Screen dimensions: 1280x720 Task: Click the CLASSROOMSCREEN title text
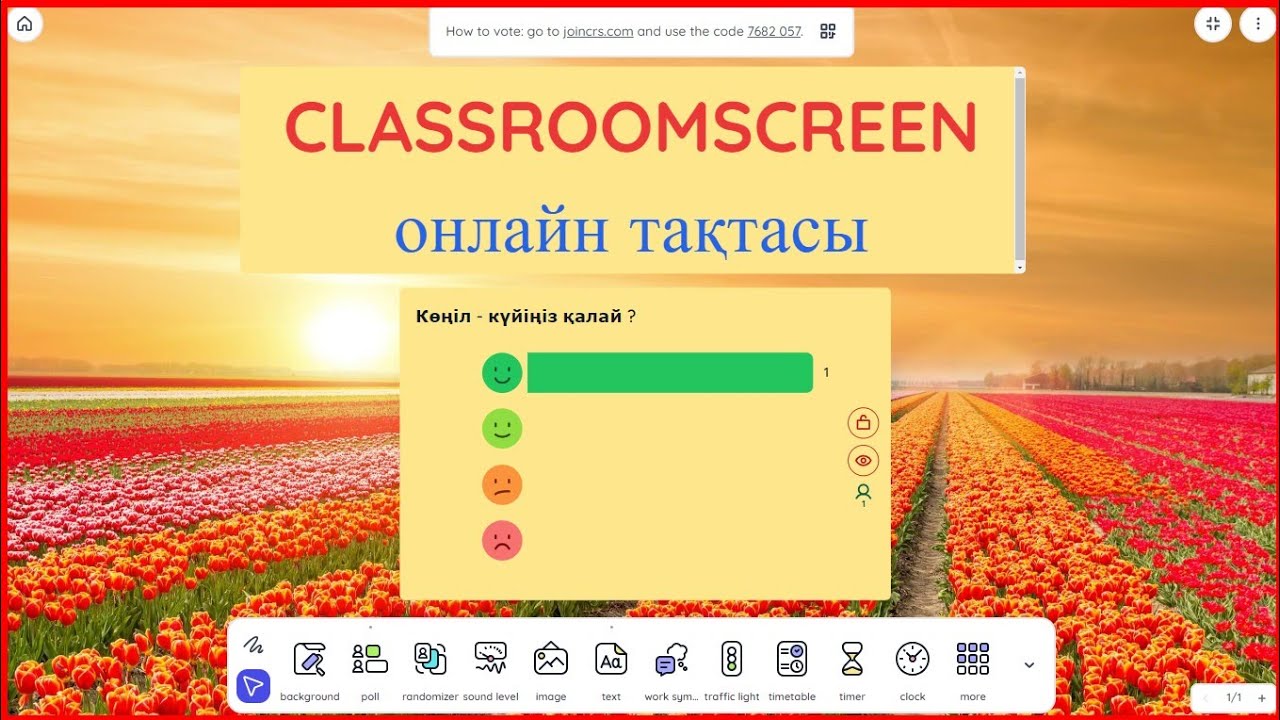coord(630,127)
